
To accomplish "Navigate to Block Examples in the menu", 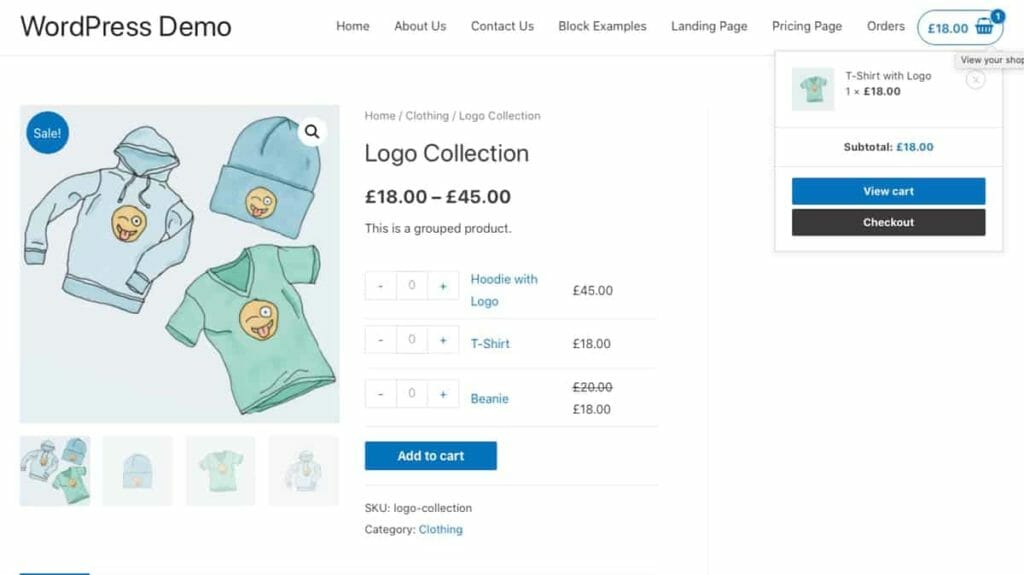I will [602, 26].
